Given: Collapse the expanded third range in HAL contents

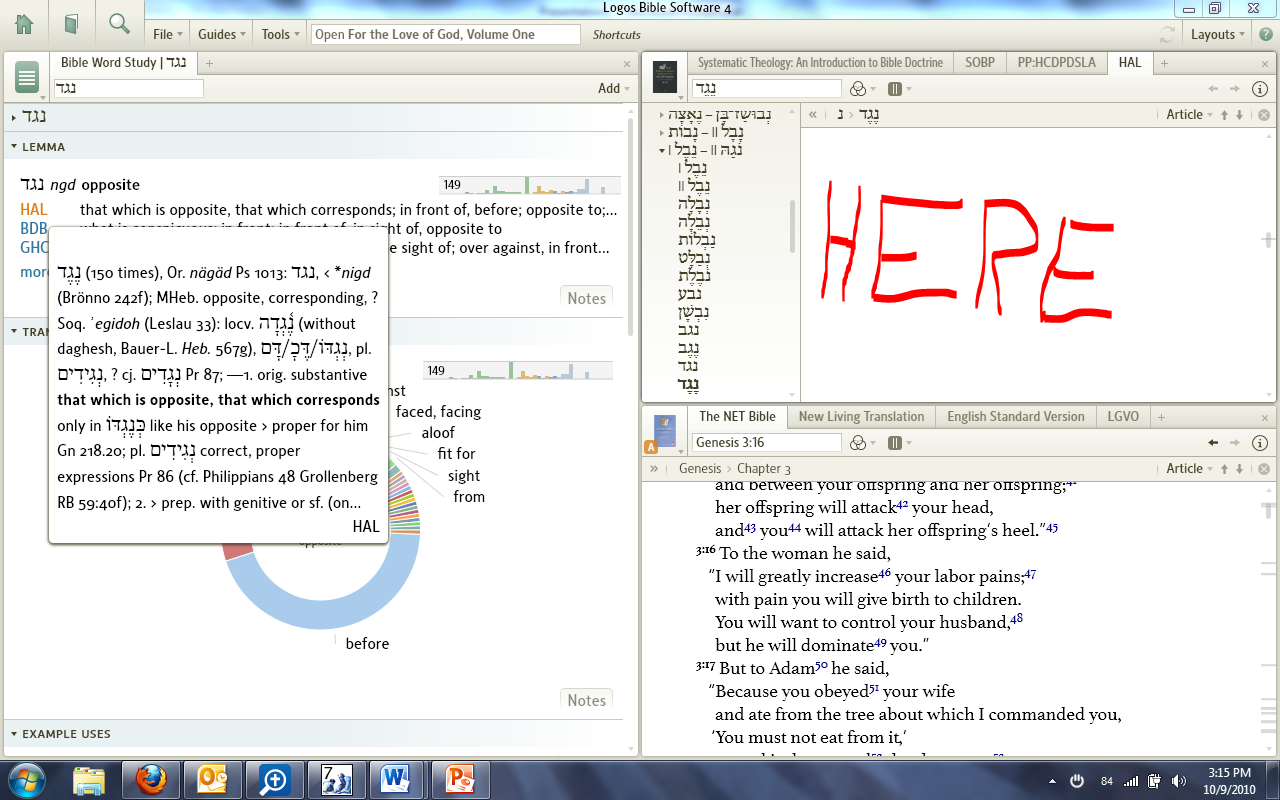Looking at the screenshot, I should [662, 151].
